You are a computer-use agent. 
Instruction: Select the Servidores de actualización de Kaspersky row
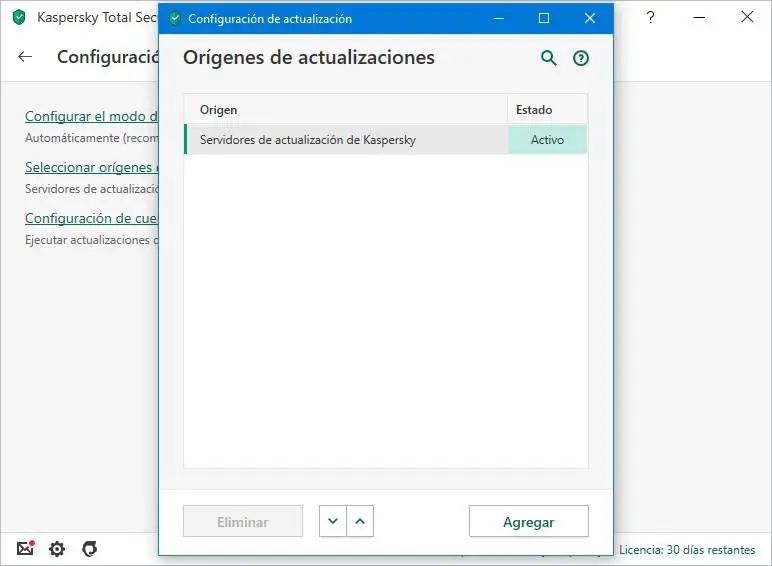coord(386,140)
